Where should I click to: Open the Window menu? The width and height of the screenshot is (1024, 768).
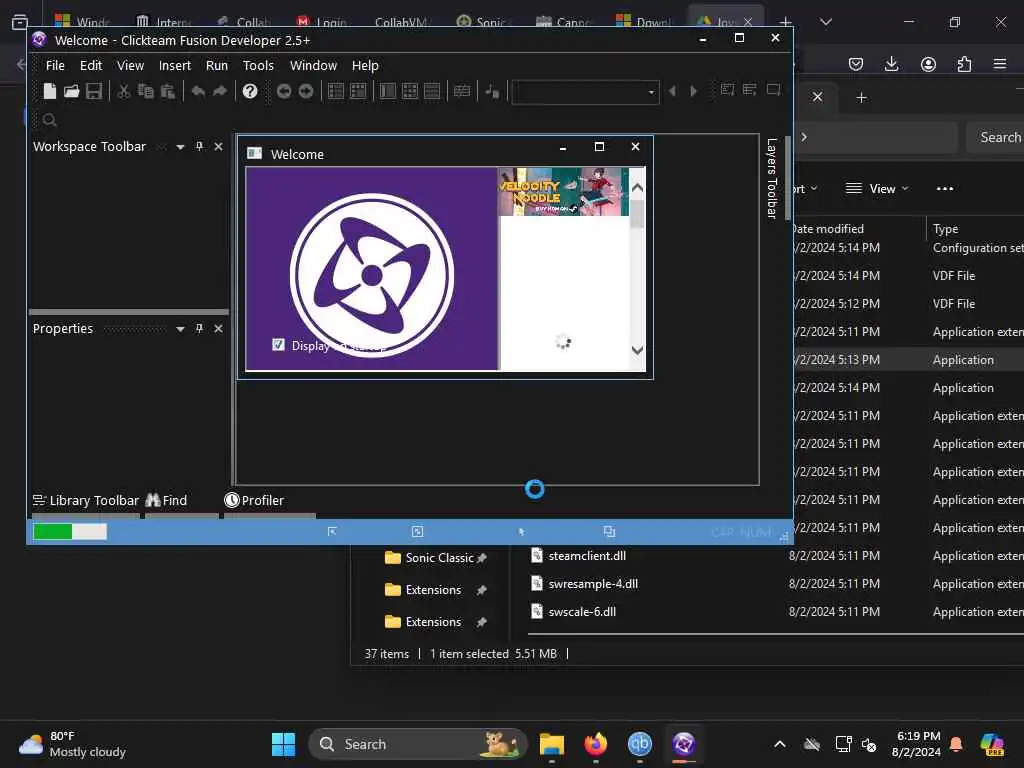[x=313, y=65]
